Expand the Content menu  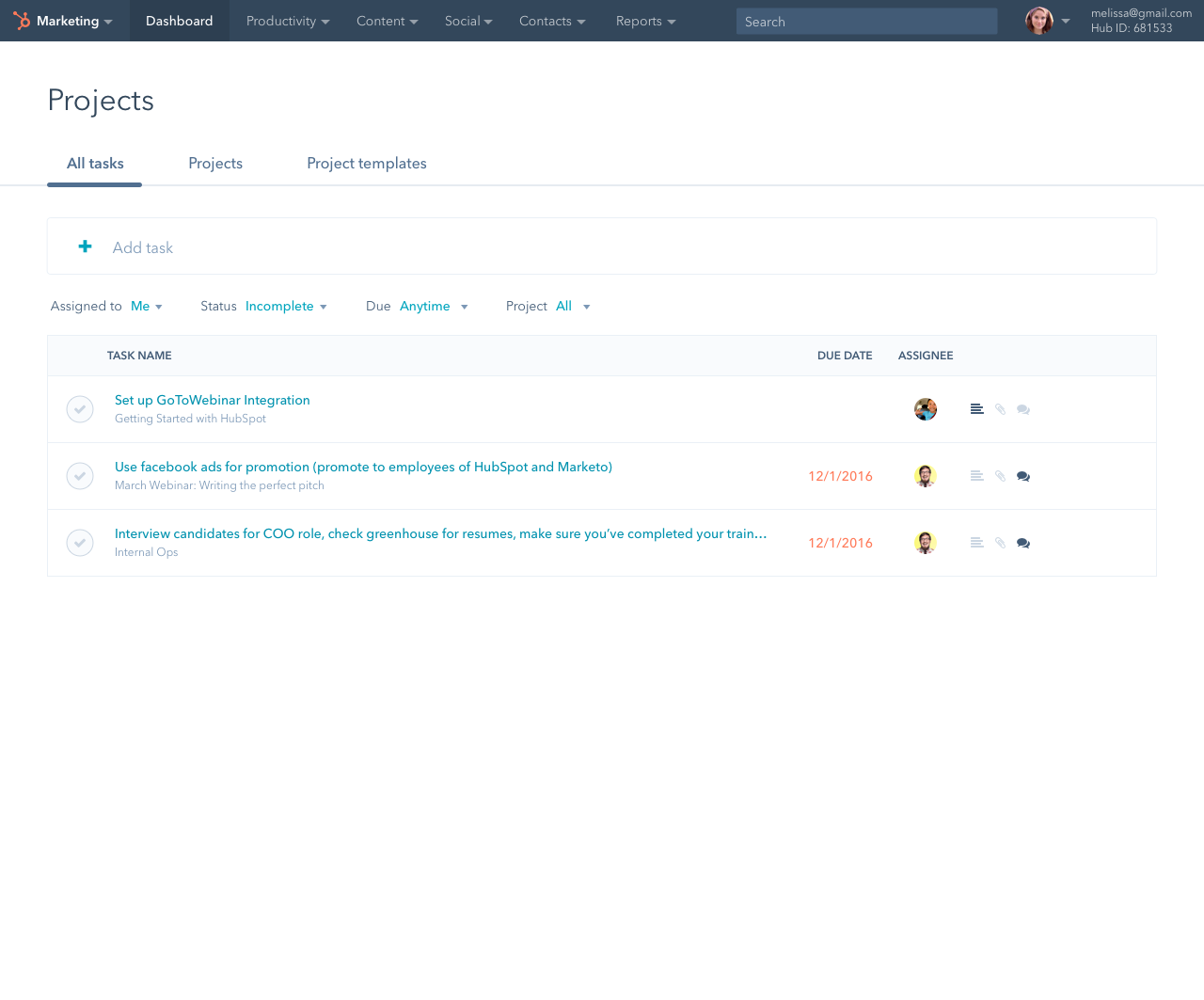(388, 21)
